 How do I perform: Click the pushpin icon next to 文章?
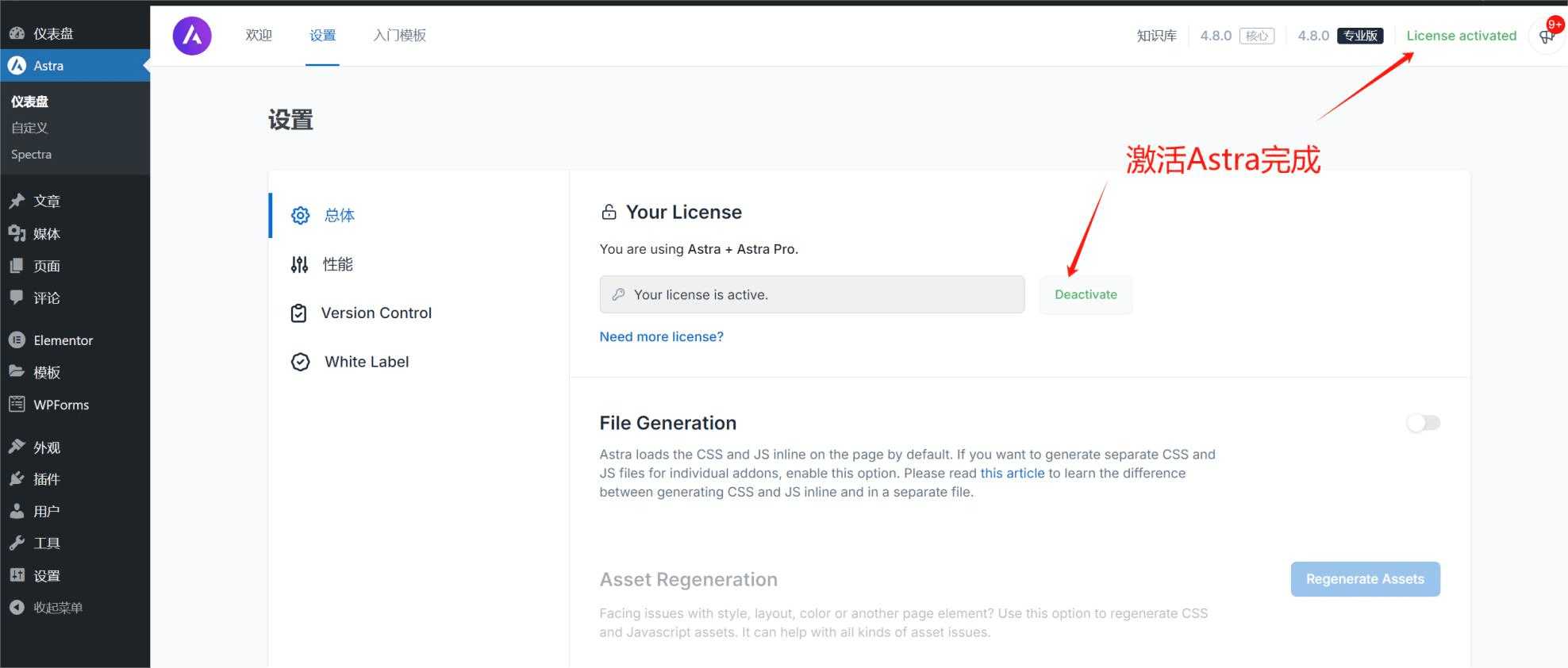(17, 201)
